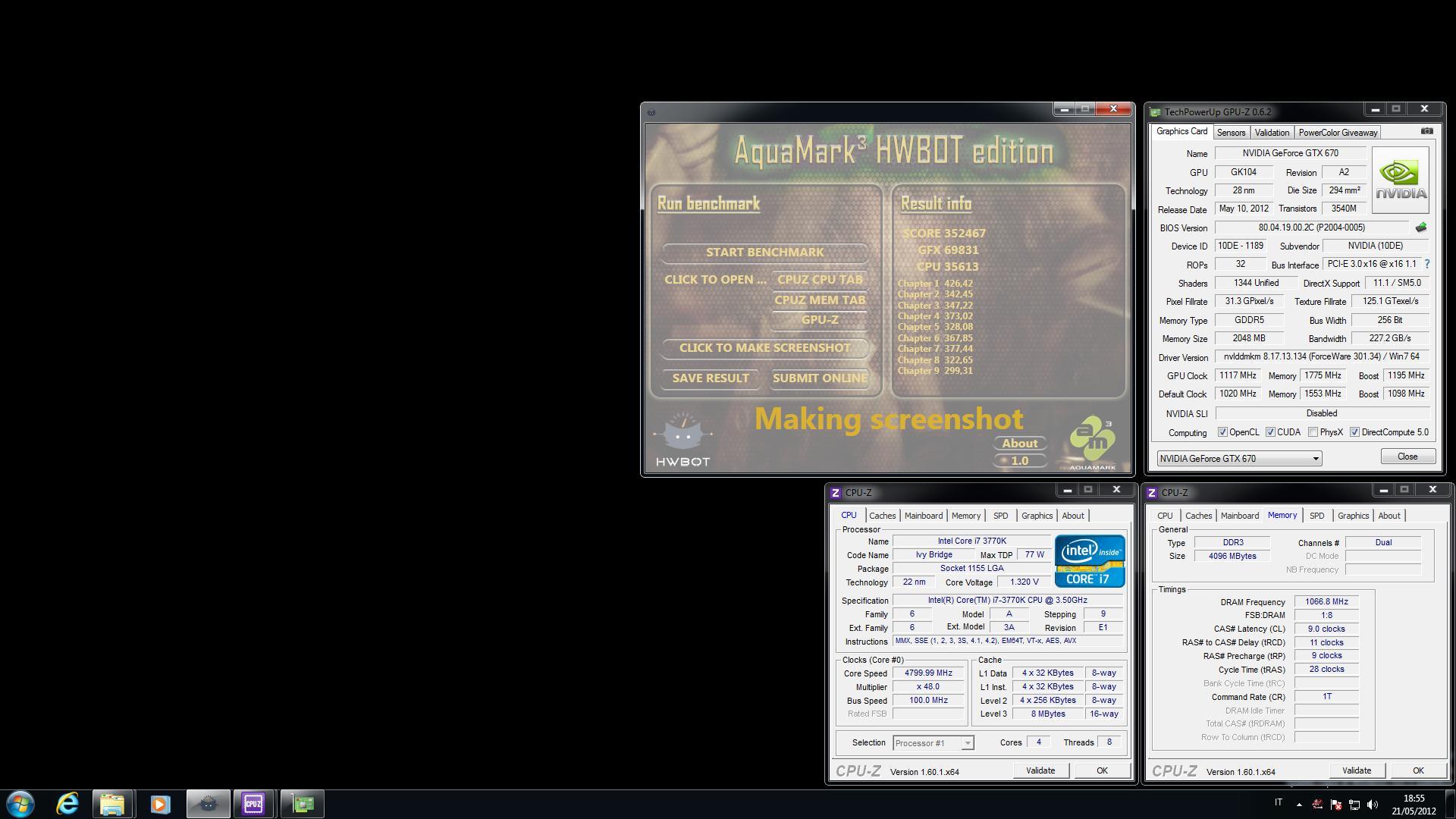Click the NVIDIA logo in GPU-Z

coord(1400,180)
